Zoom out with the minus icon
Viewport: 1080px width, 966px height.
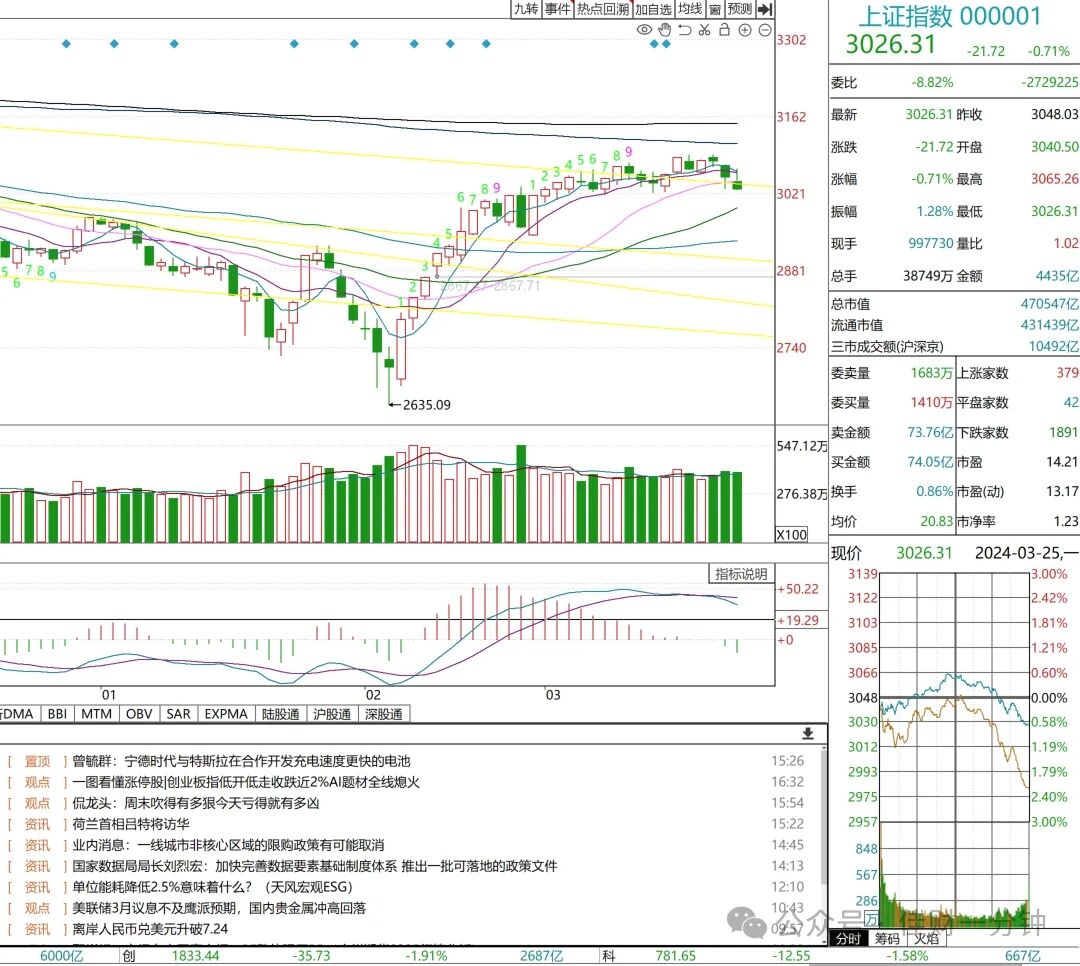(x=765, y=30)
